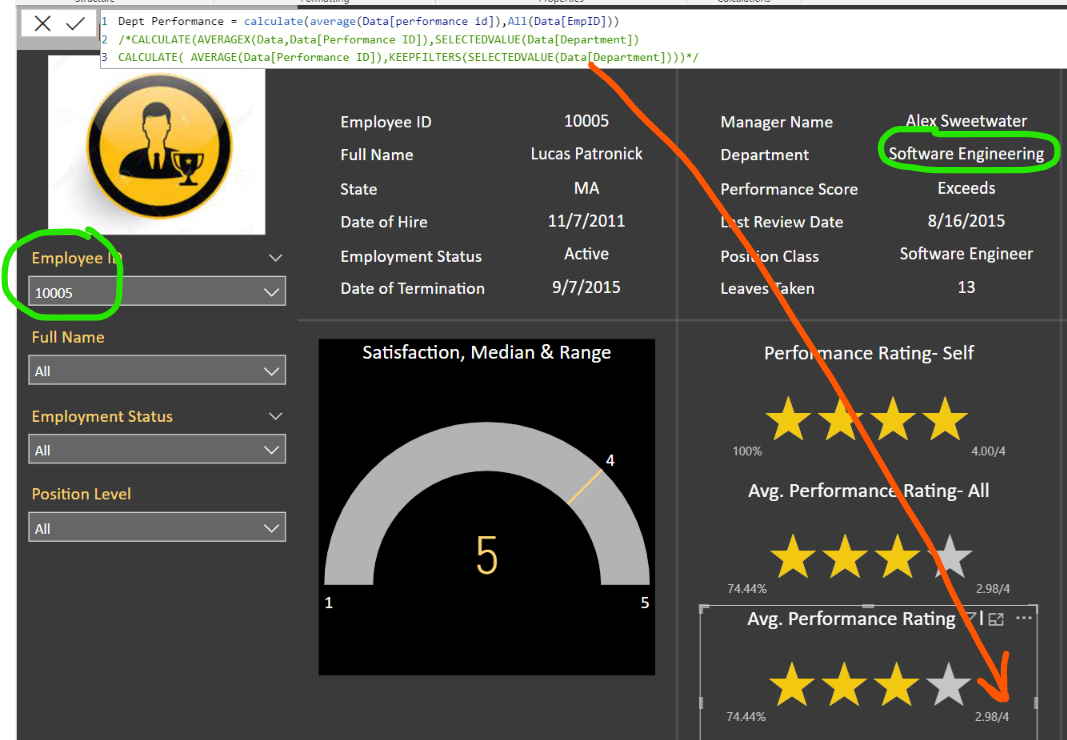Open the Full Name slicer dropdown

click(x=157, y=370)
